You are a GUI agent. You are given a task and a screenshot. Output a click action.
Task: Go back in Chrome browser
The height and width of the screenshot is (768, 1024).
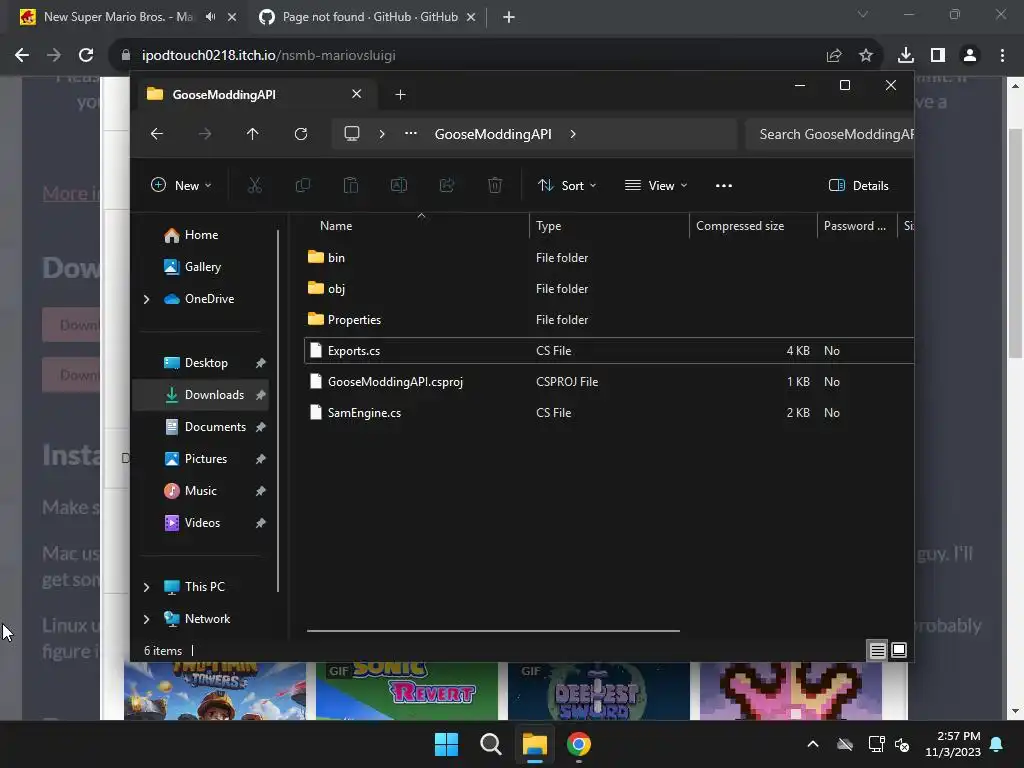22,56
